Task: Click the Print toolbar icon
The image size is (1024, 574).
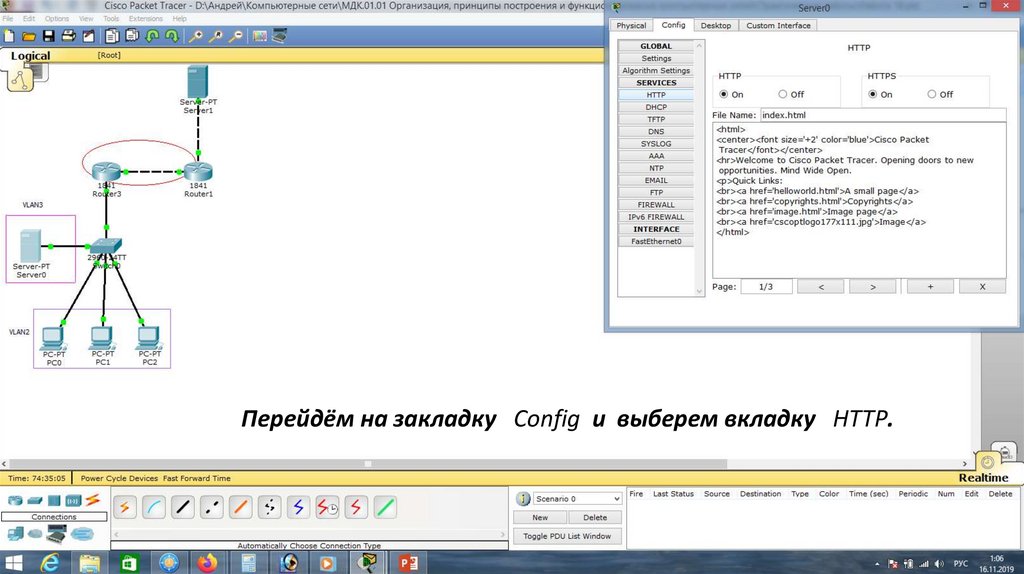Action: tap(68, 36)
